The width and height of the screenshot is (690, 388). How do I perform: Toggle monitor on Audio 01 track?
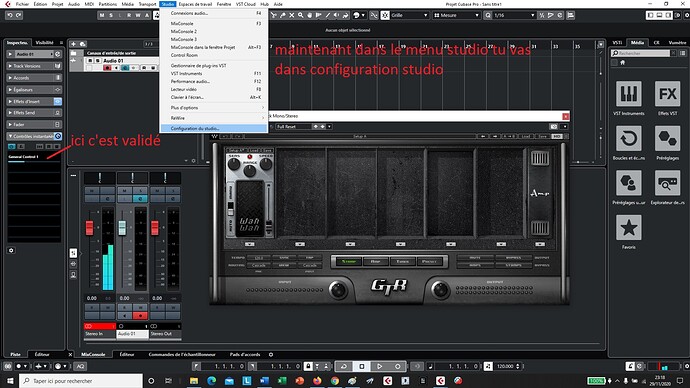[x=116, y=68]
